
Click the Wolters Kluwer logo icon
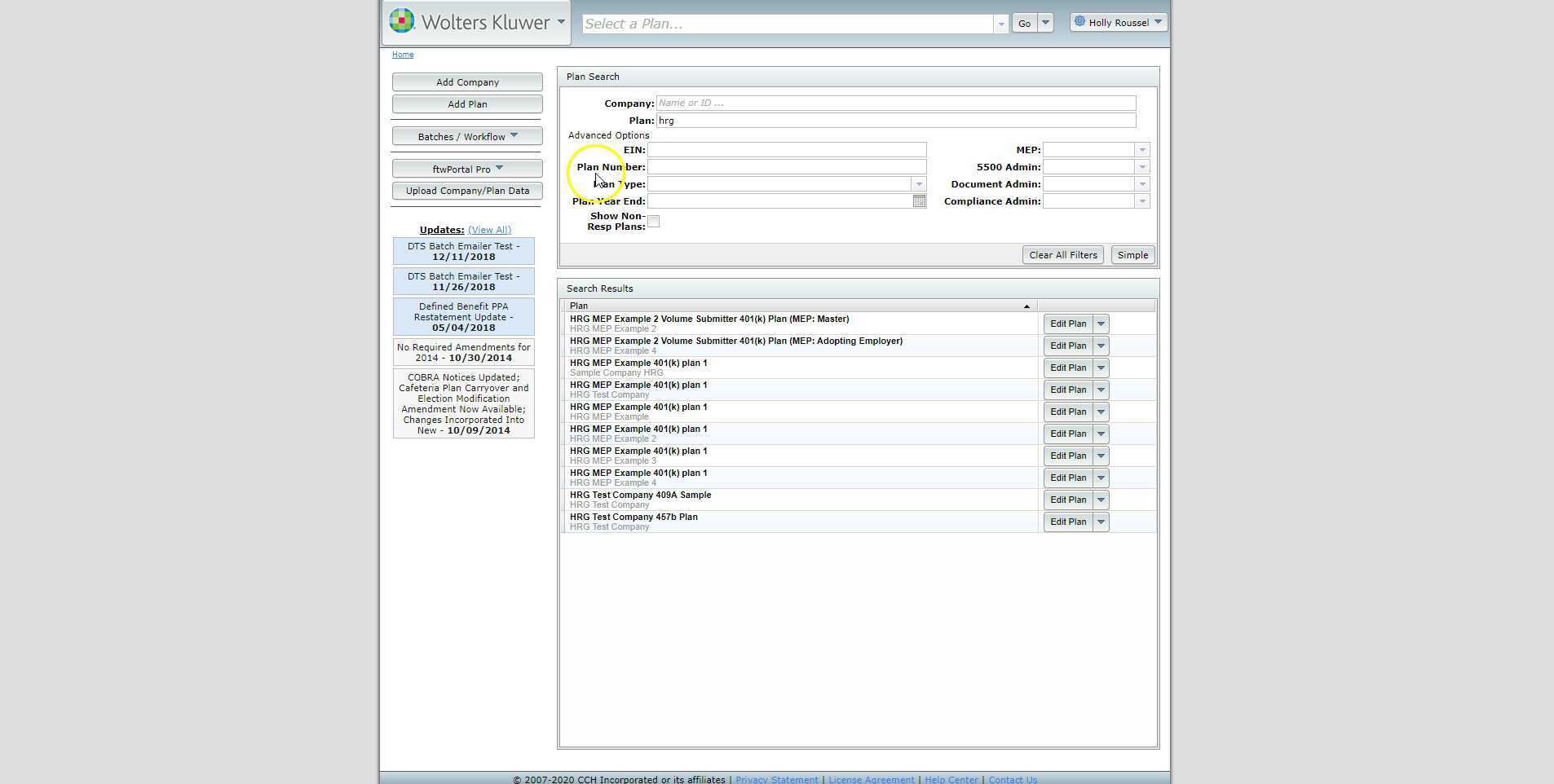[401, 20]
